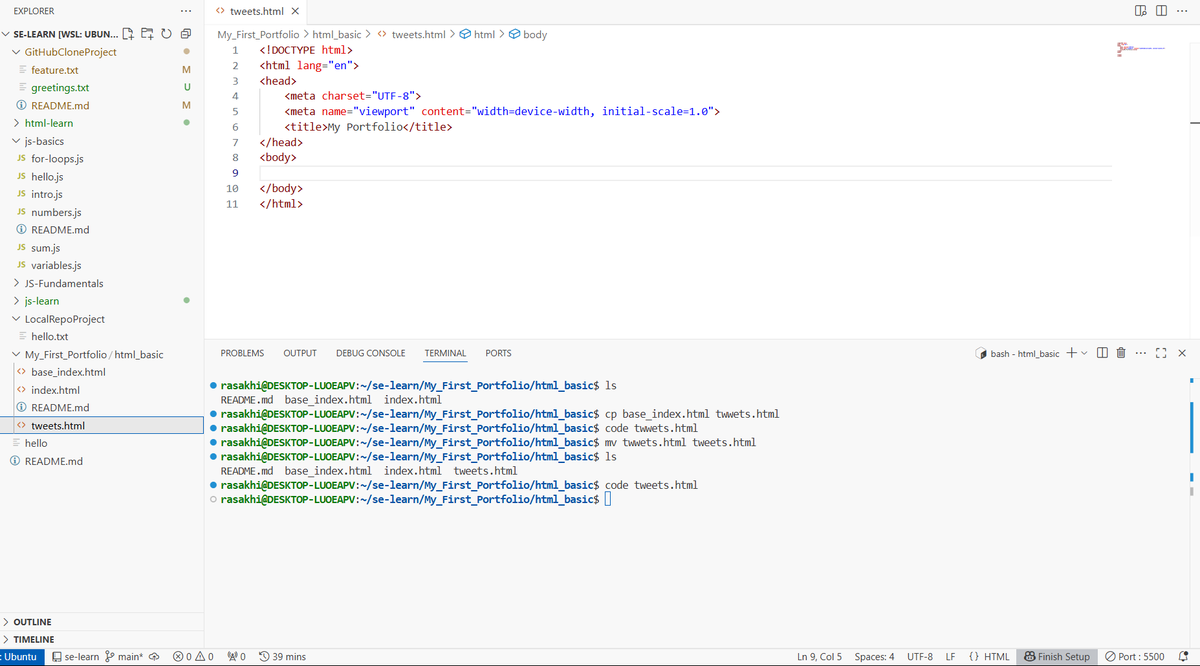
Task: Click Port : 5500 live server status
Action: tap(1135, 657)
